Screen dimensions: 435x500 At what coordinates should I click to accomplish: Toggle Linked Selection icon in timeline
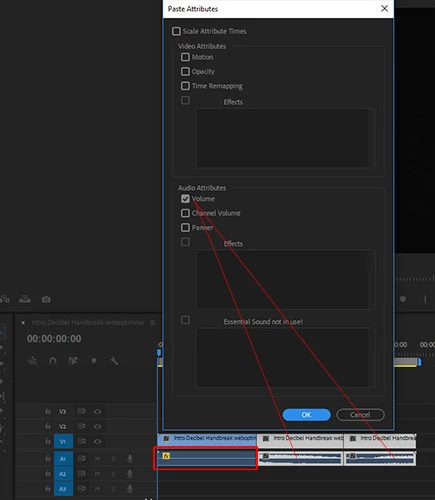click(x=73, y=361)
